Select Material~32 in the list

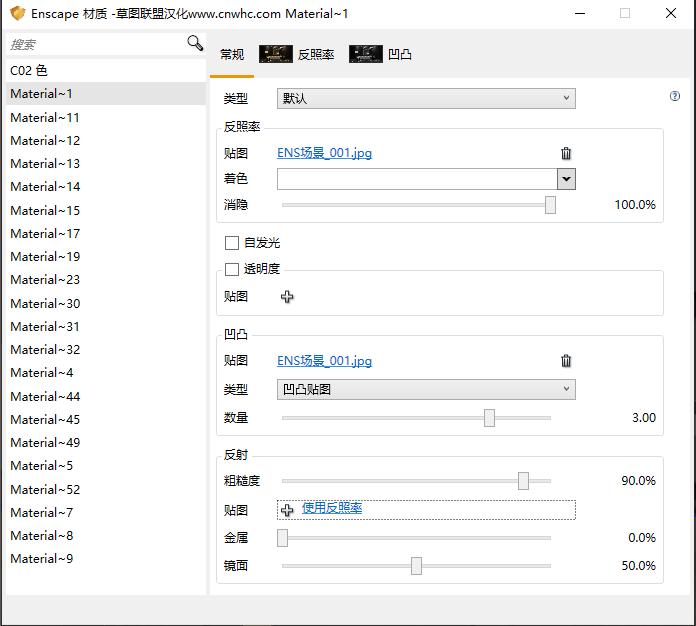pyautogui.click(x=106, y=350)
